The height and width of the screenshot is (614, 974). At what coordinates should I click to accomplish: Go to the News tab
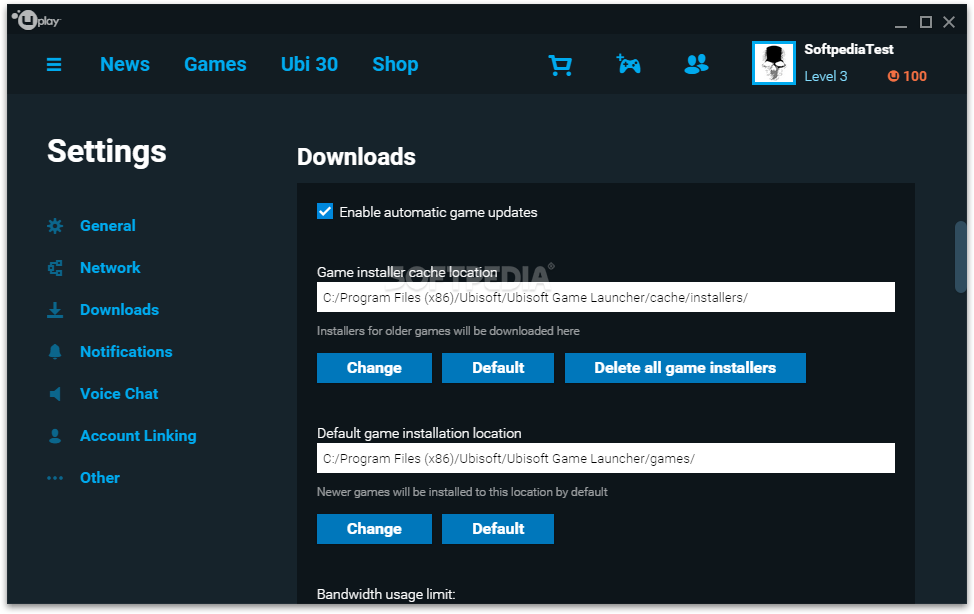coord(125,64)
